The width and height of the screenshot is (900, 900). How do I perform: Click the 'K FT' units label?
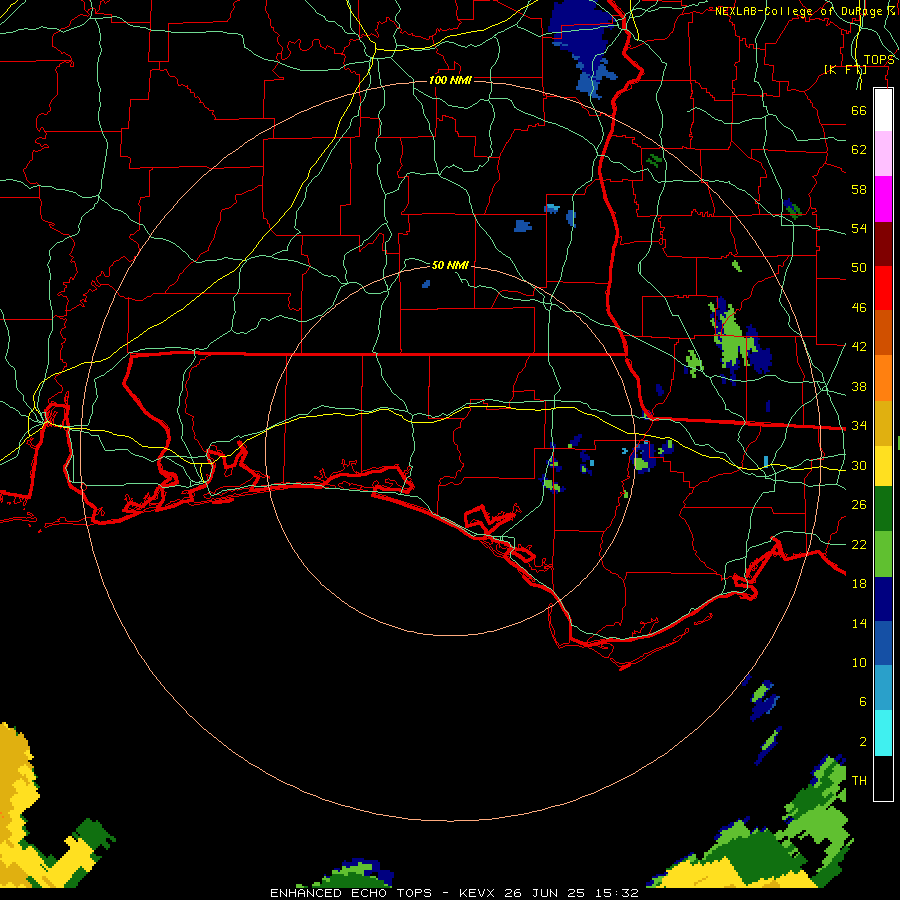tap(845, 69)
